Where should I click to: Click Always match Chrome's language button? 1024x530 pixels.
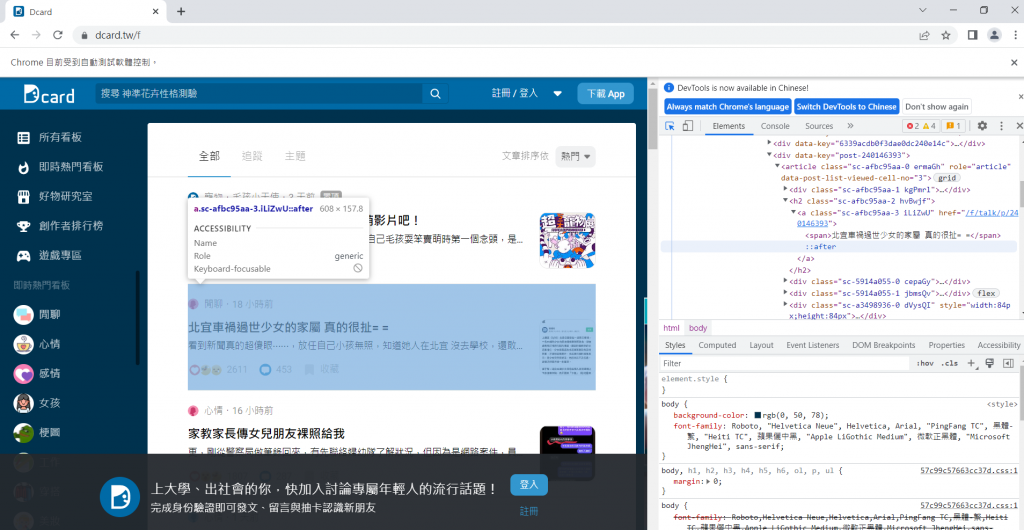[x=728, y=106]
